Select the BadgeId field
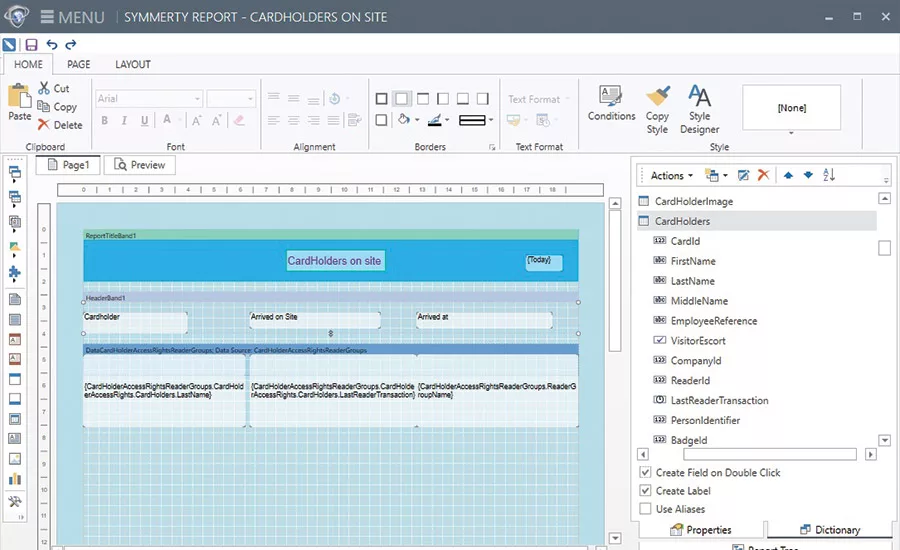The height and width of the screenshot is (550, 900). coord(689,440)
